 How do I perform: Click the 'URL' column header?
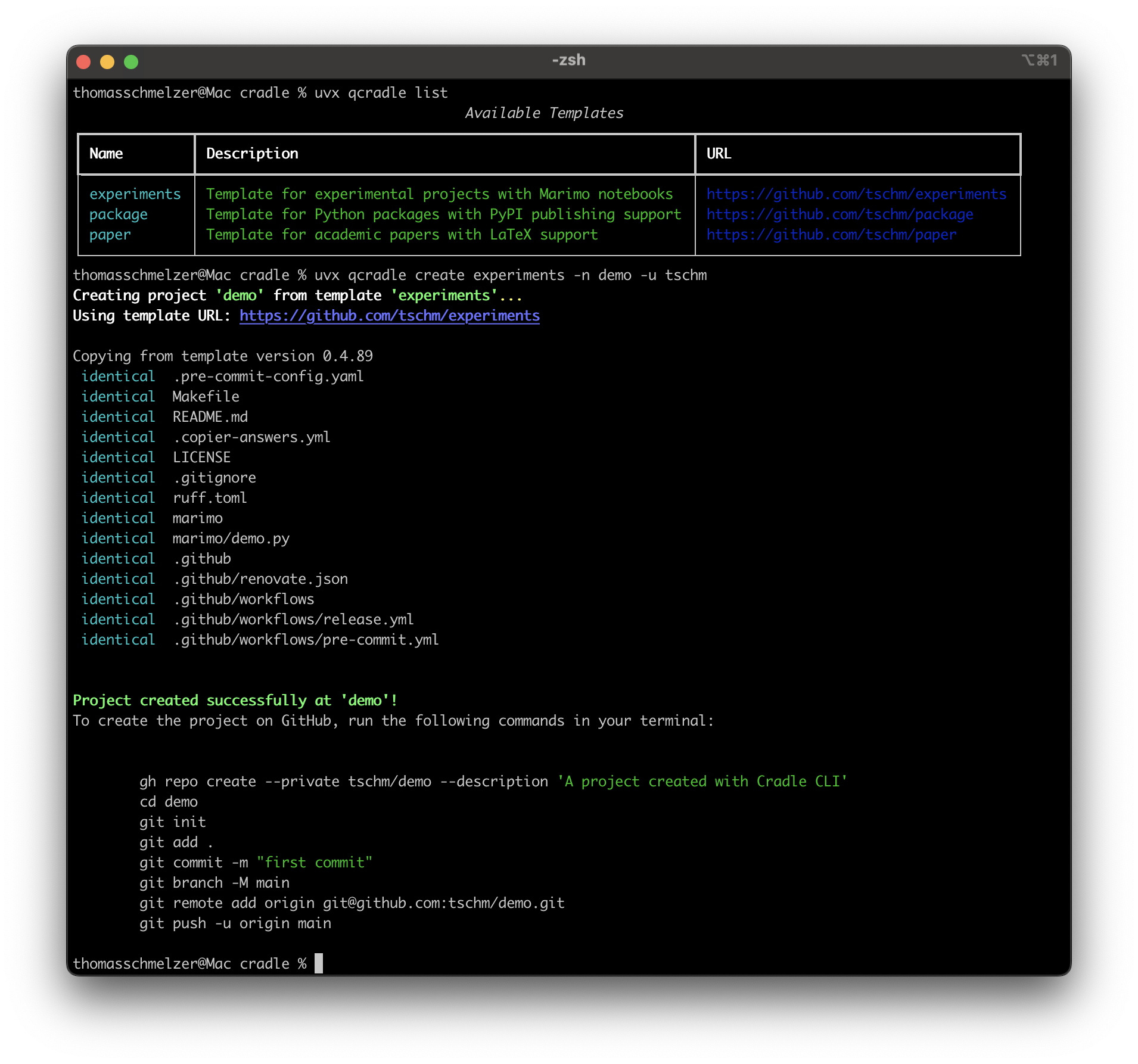719,154
